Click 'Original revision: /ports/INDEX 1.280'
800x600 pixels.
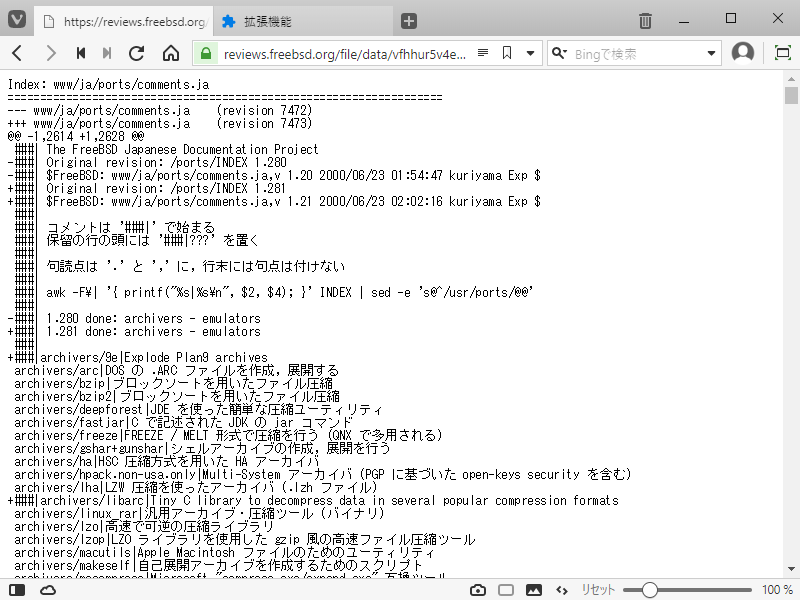coord(166,162)
